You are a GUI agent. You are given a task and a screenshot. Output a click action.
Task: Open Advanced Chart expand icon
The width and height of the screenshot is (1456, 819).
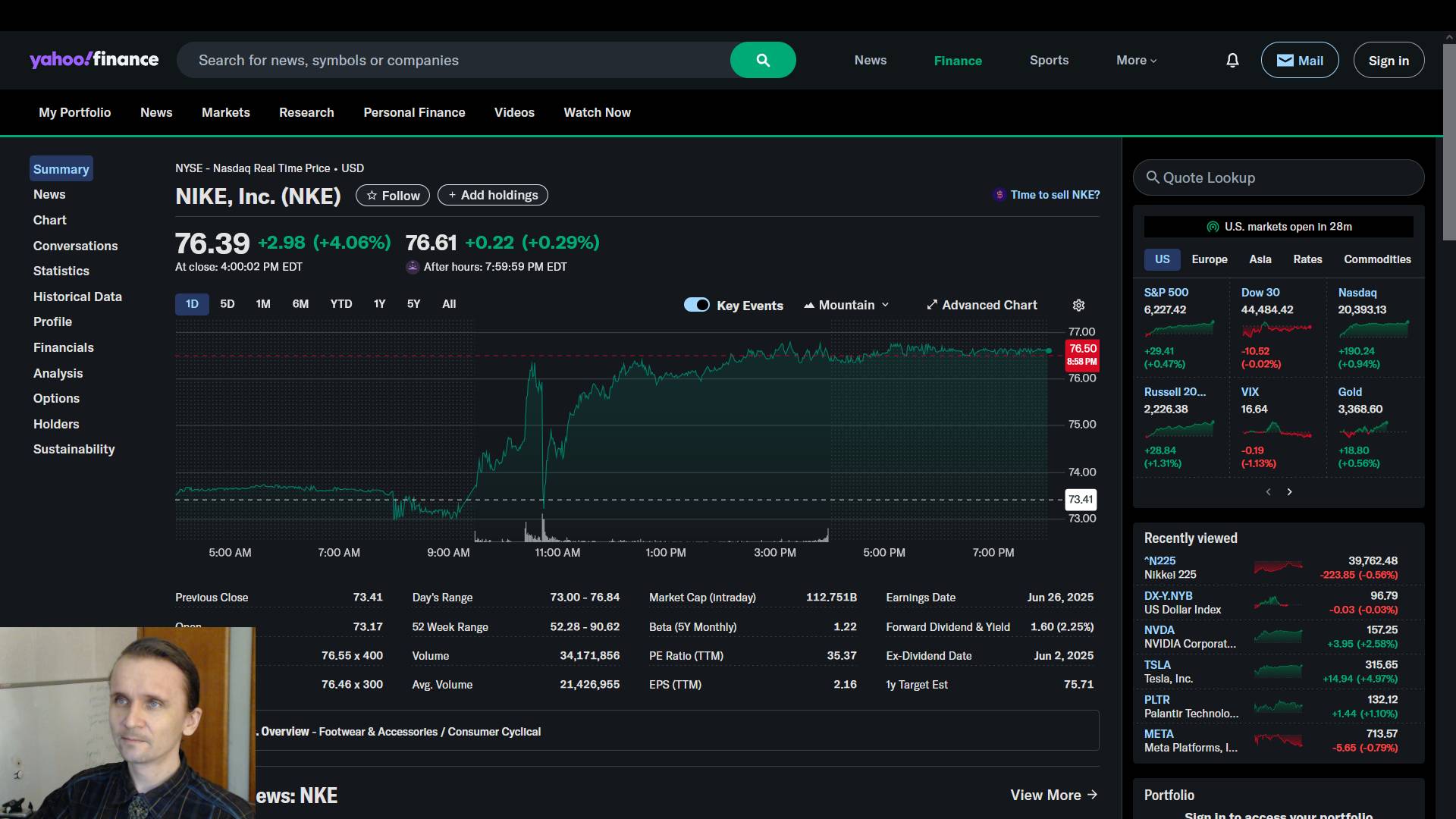click(x=932, y=305)
